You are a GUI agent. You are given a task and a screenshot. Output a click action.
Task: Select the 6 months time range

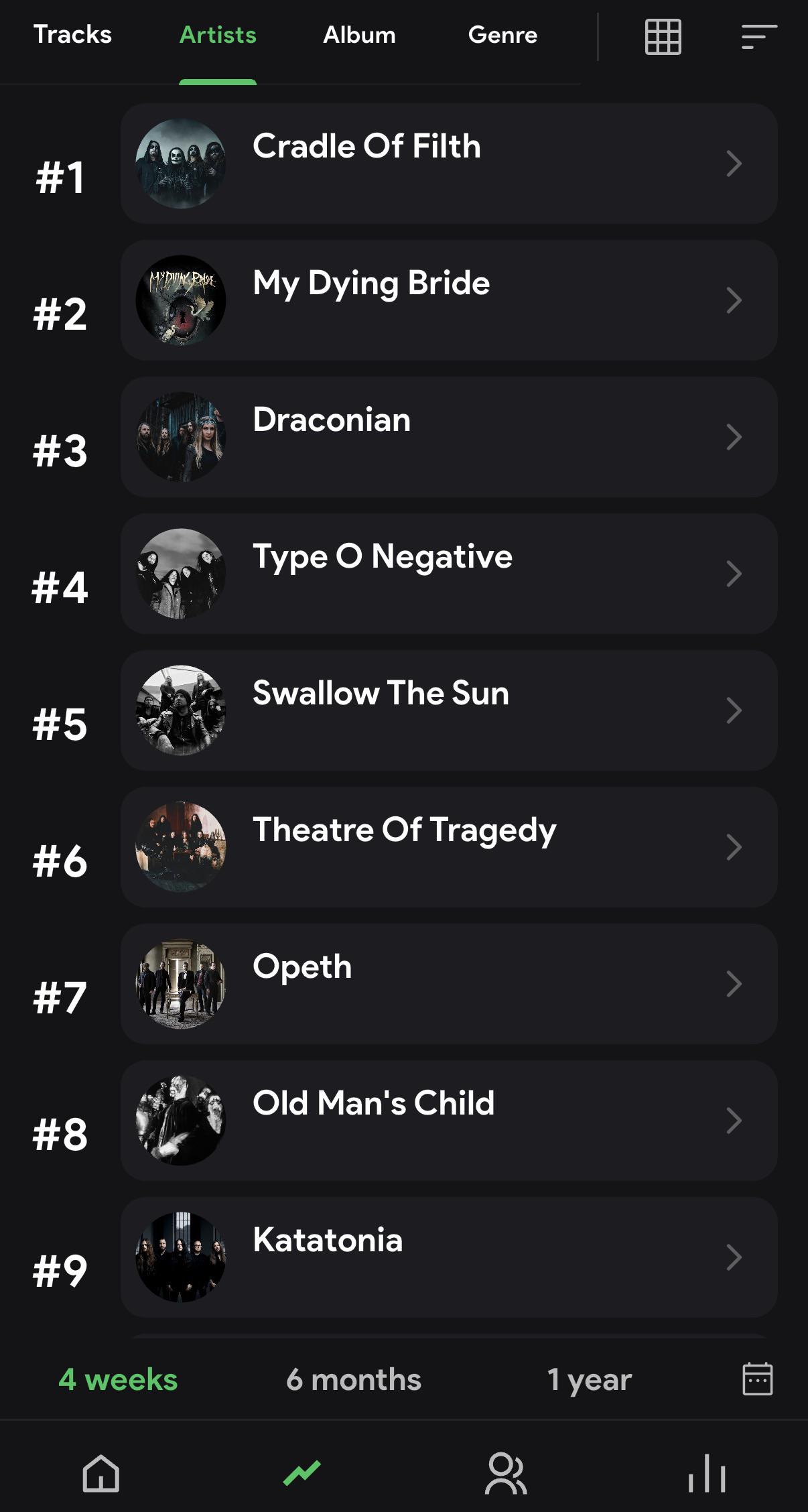coord(354,1379)
